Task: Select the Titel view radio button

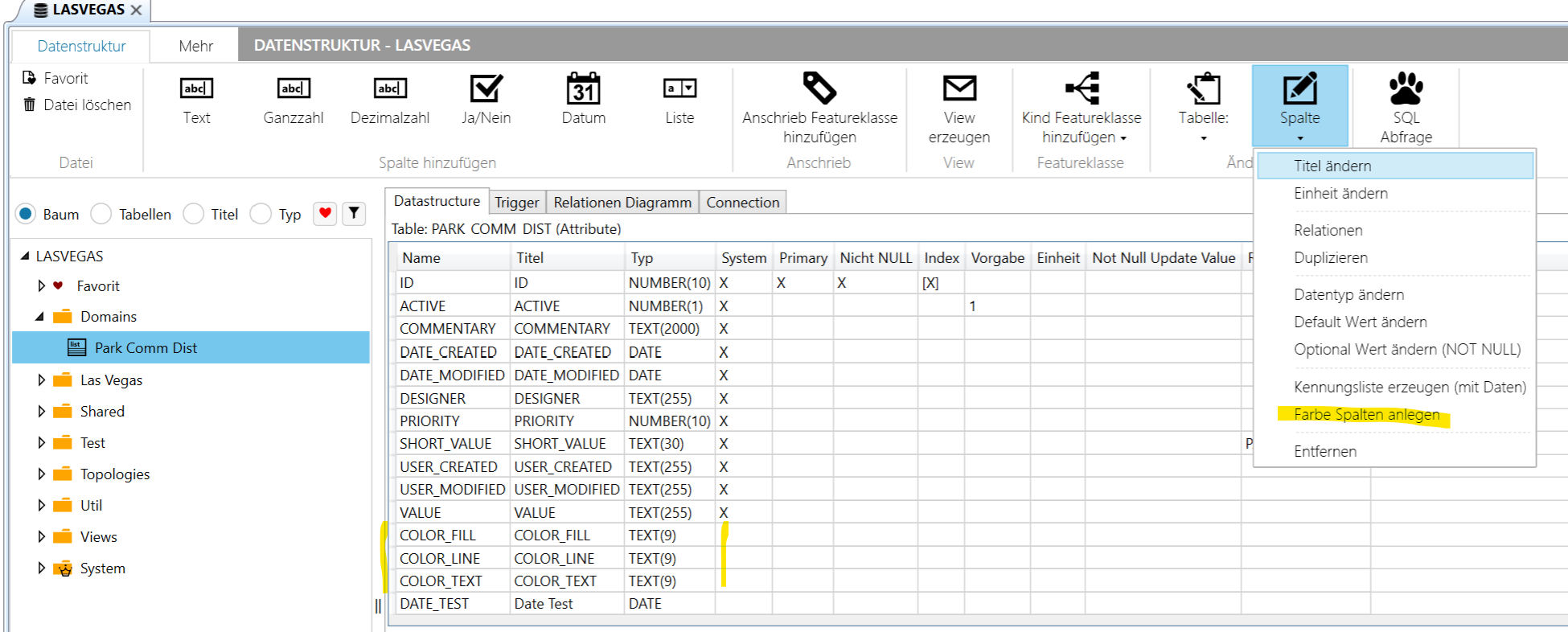Action: click(x=194, y=214)
